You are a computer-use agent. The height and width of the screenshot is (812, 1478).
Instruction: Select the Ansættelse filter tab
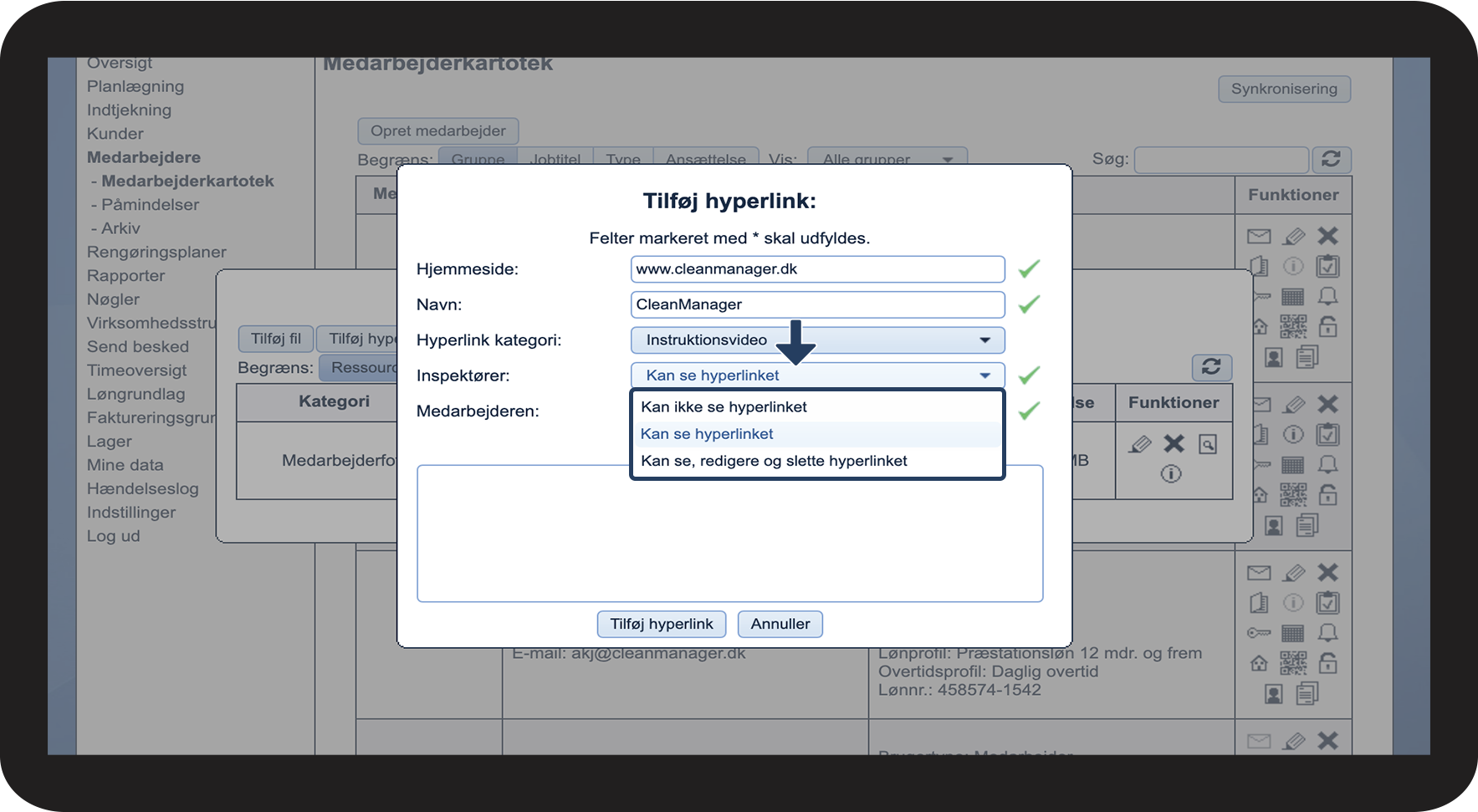tap(706, 159)
